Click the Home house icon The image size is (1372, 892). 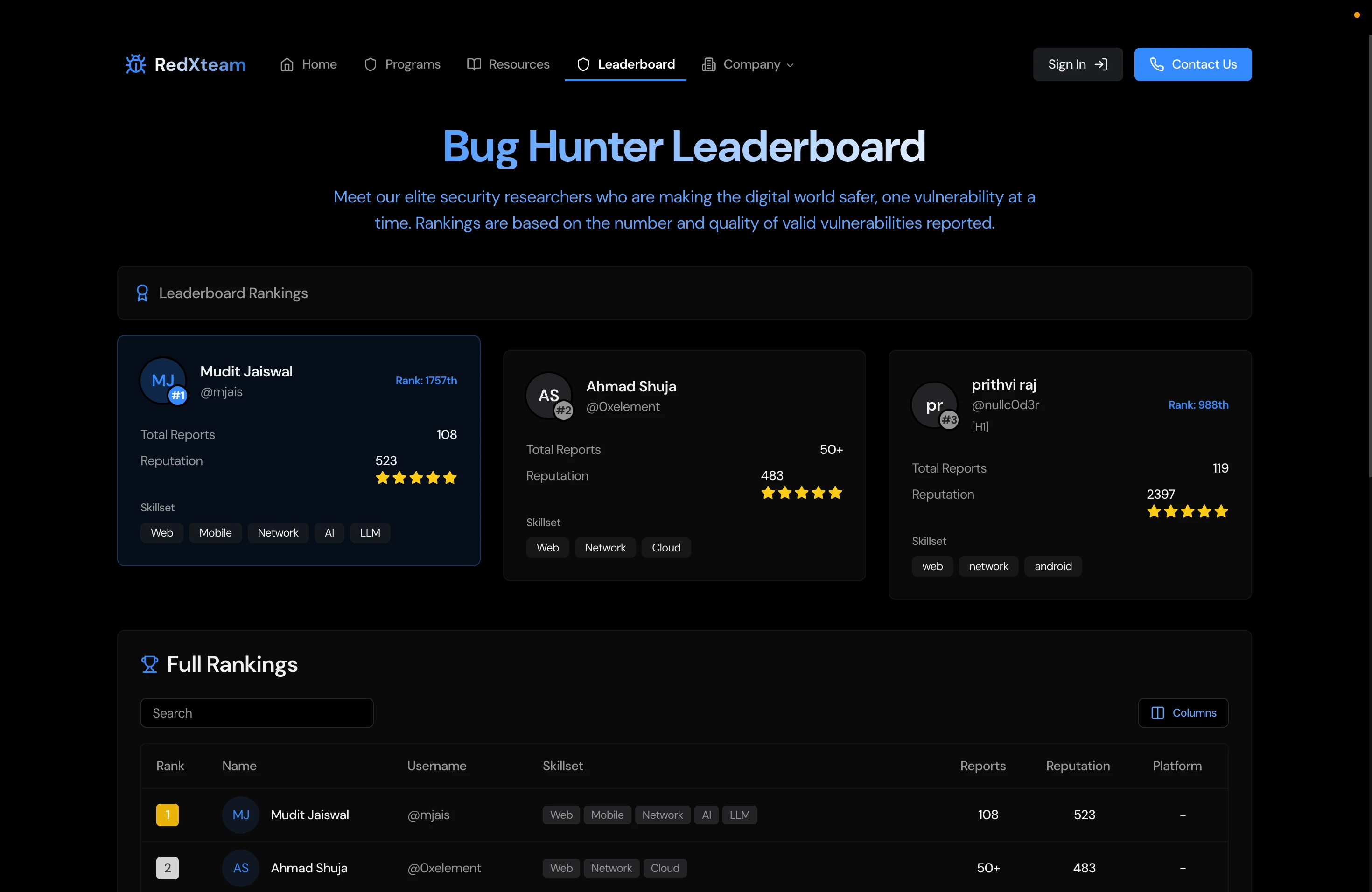(x=287, y=64)
